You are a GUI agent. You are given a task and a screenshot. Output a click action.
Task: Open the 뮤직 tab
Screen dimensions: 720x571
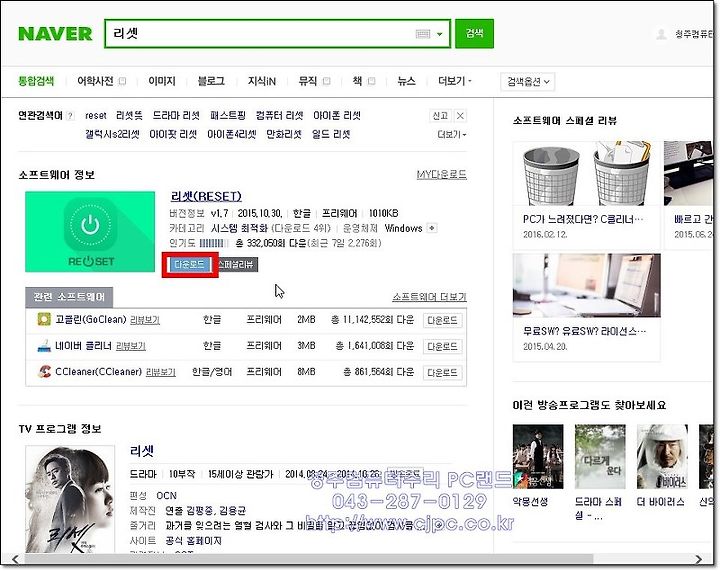click(x=308, y=81)
